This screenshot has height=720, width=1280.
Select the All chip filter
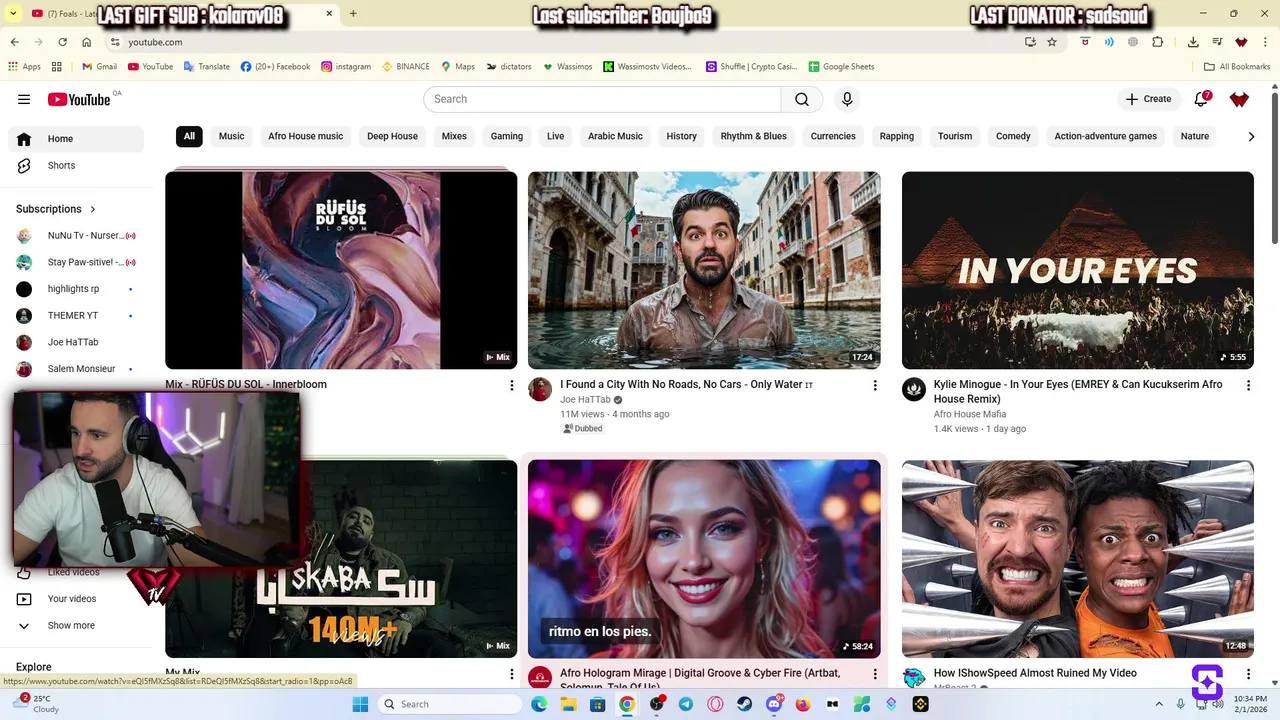189,136
